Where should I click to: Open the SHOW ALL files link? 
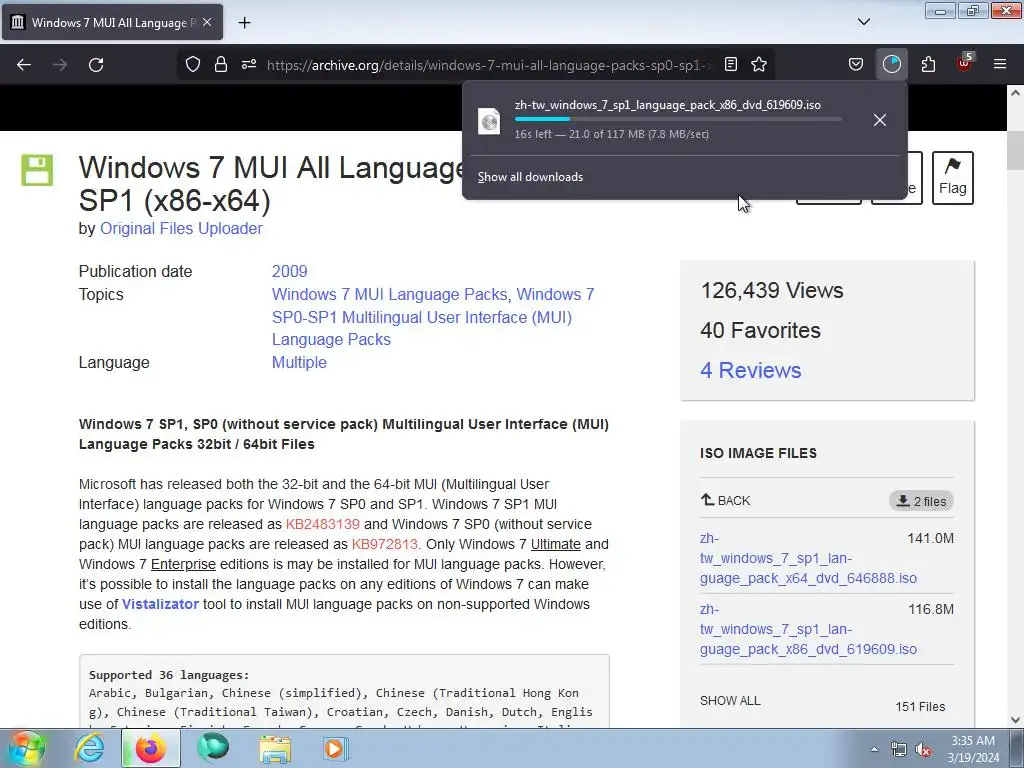tap(729, 701)
